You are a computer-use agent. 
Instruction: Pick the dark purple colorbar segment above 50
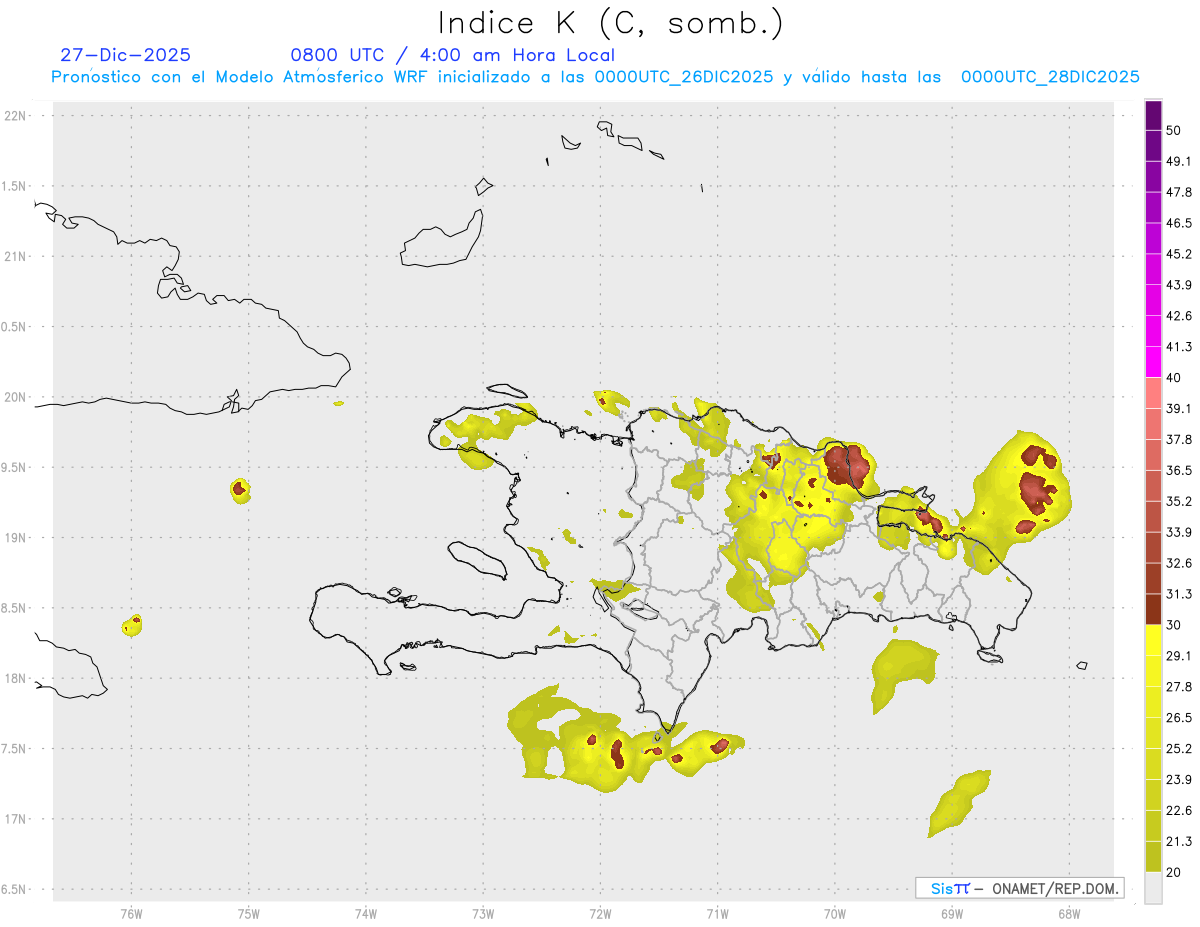[1154, 116]
